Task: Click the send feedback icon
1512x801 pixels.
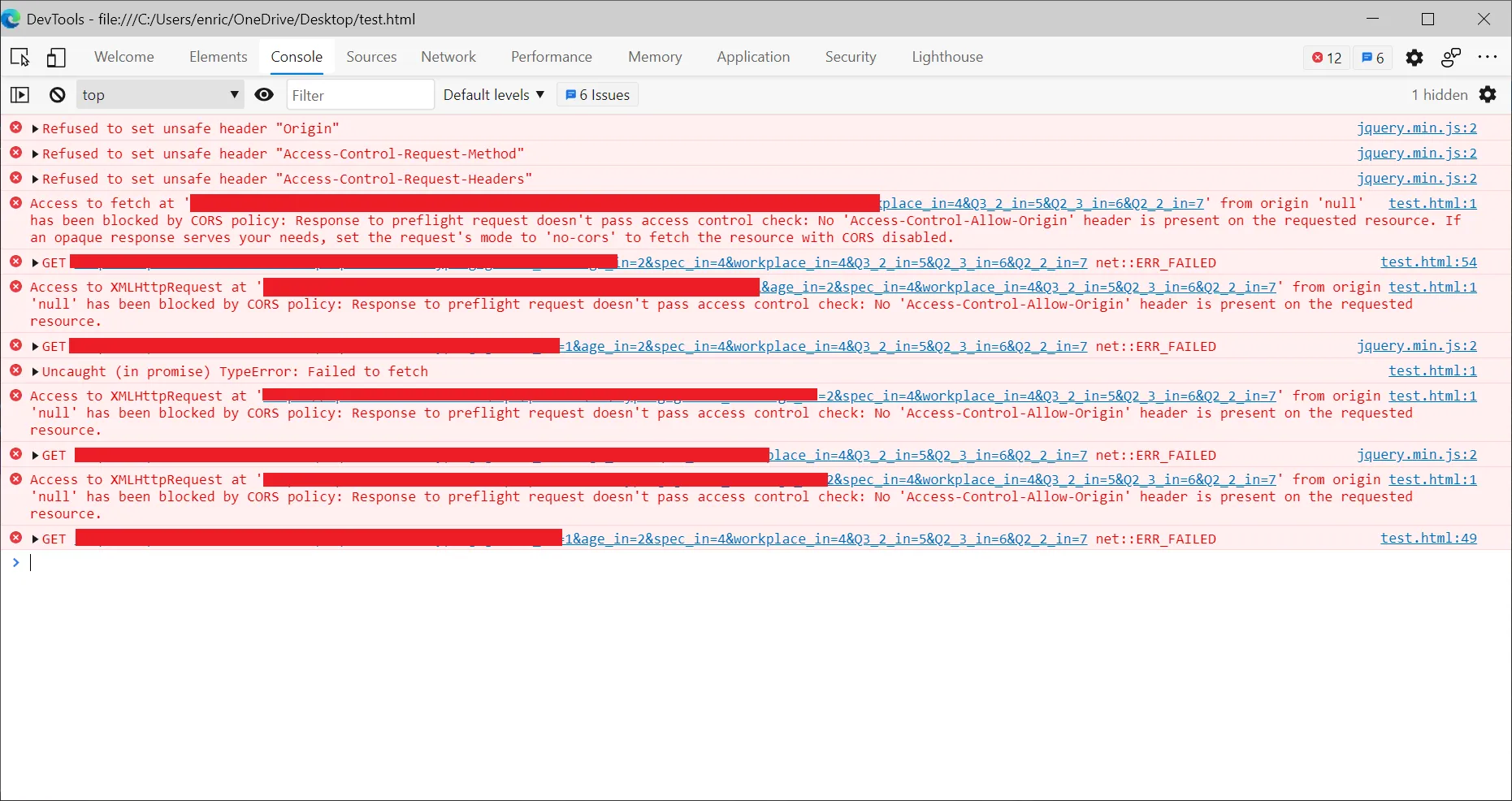Action: 1451,58
